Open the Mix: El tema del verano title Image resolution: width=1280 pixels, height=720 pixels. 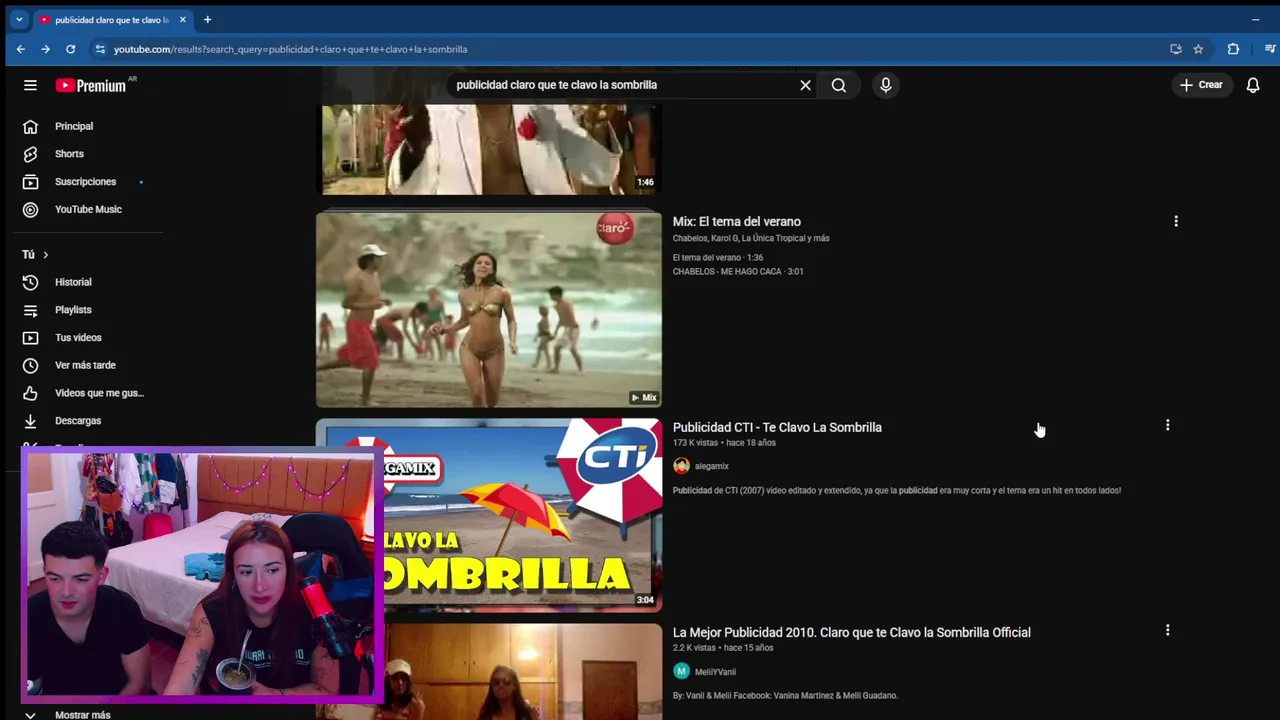pyautogui.click(x=736, y=222)
